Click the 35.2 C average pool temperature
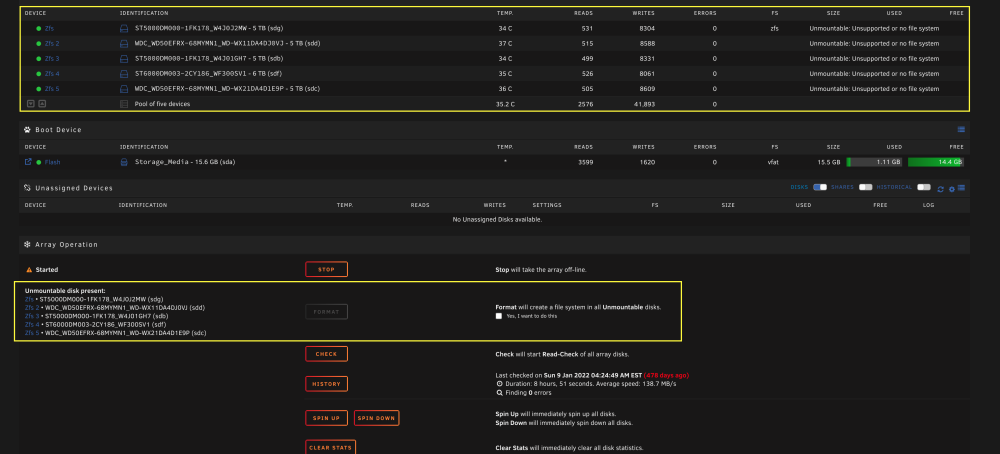Viewport: 1000px width, 454px height. click(505, 104)
